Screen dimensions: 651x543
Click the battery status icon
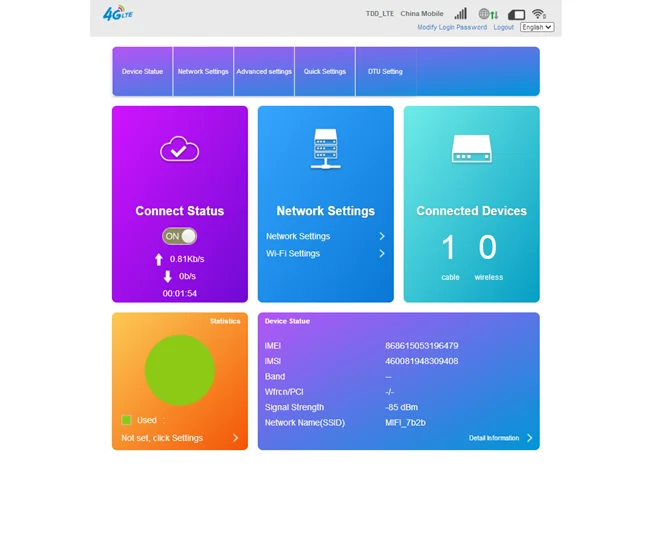pos(516,14)
